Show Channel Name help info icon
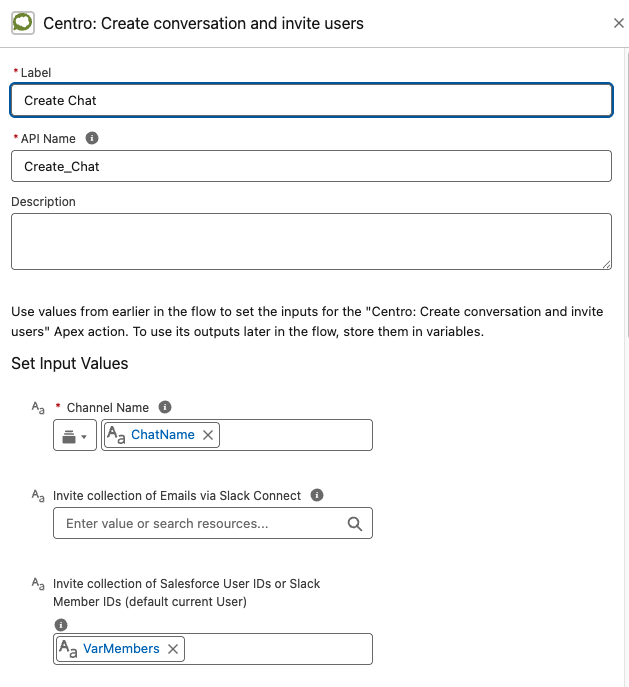The width and height of the screenshot is (629, 687). pos(165,407)
